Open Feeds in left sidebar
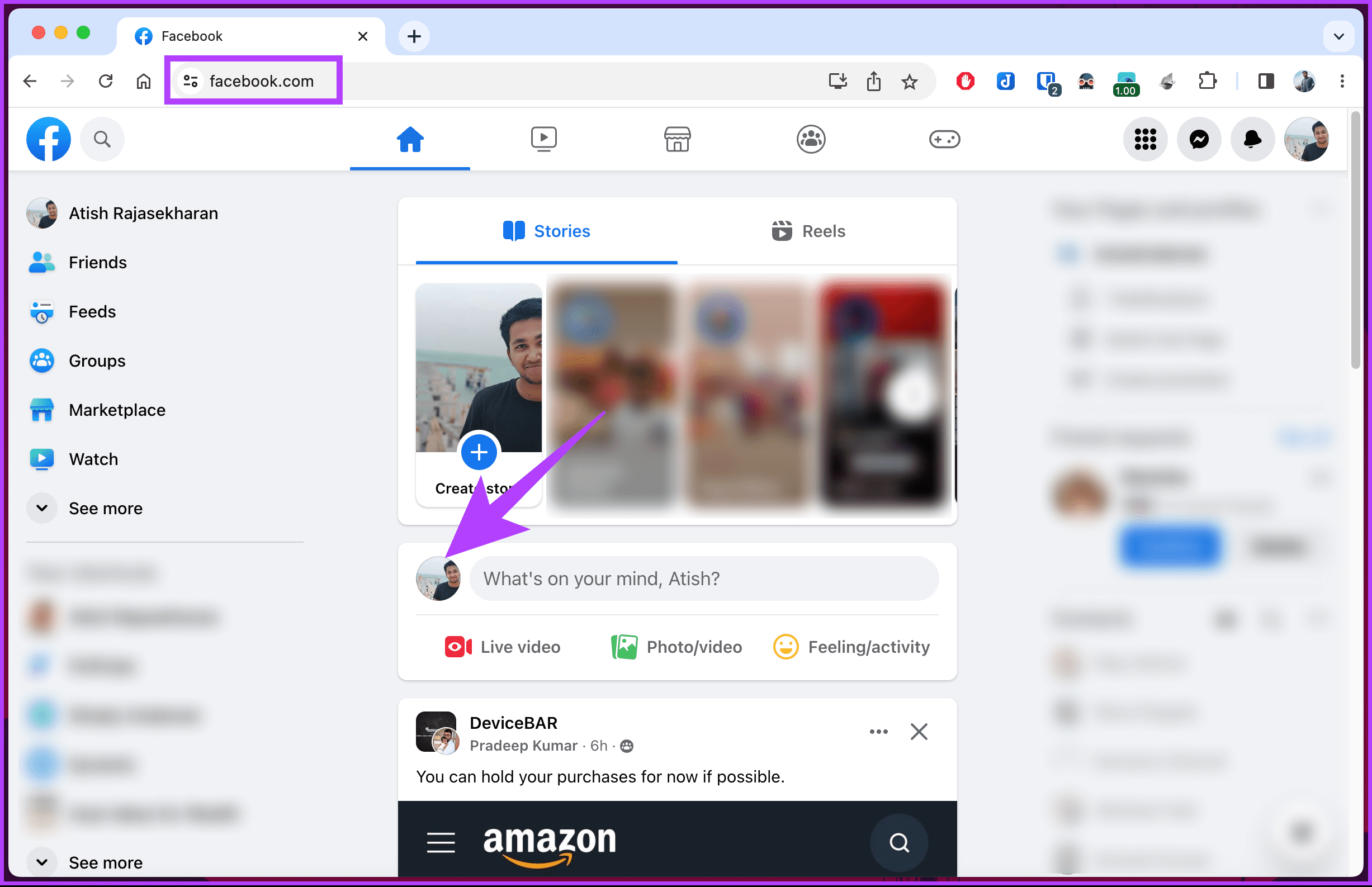The image size is (1372, 887). click(x=164, y=312)
